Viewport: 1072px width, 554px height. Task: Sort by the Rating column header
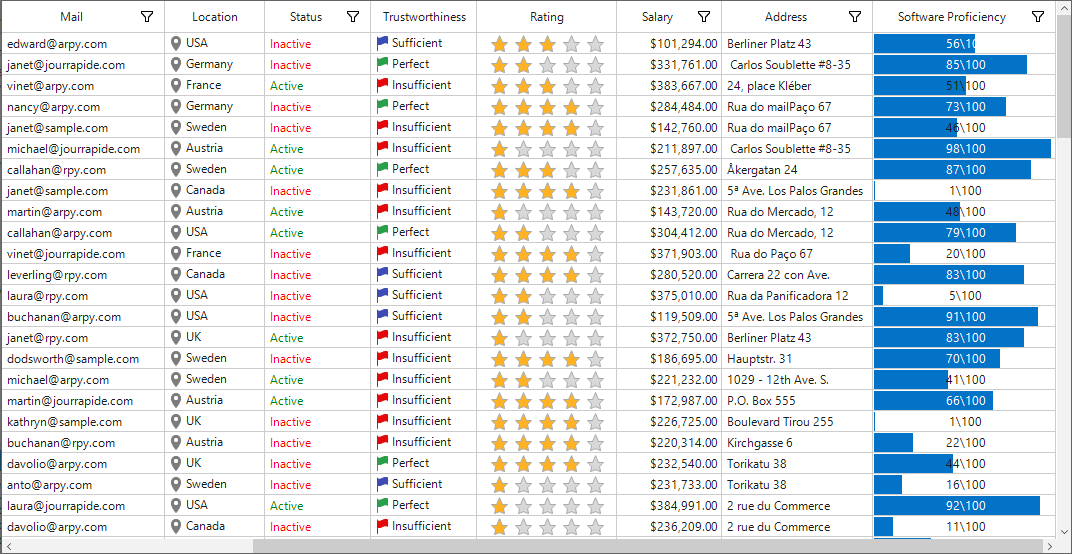click(x=546, y=17)
